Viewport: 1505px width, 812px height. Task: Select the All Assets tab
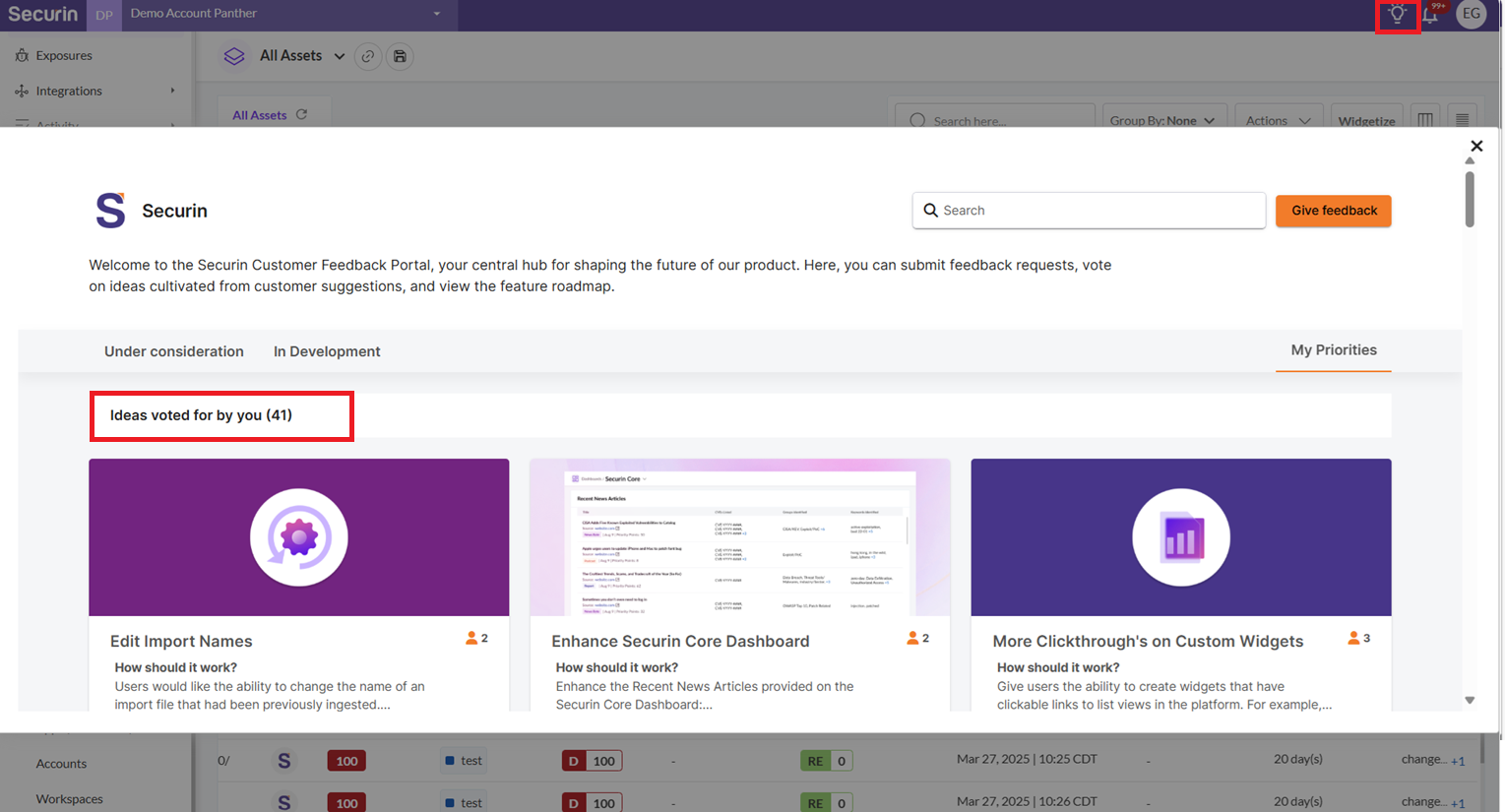click(x=259, y=115)
